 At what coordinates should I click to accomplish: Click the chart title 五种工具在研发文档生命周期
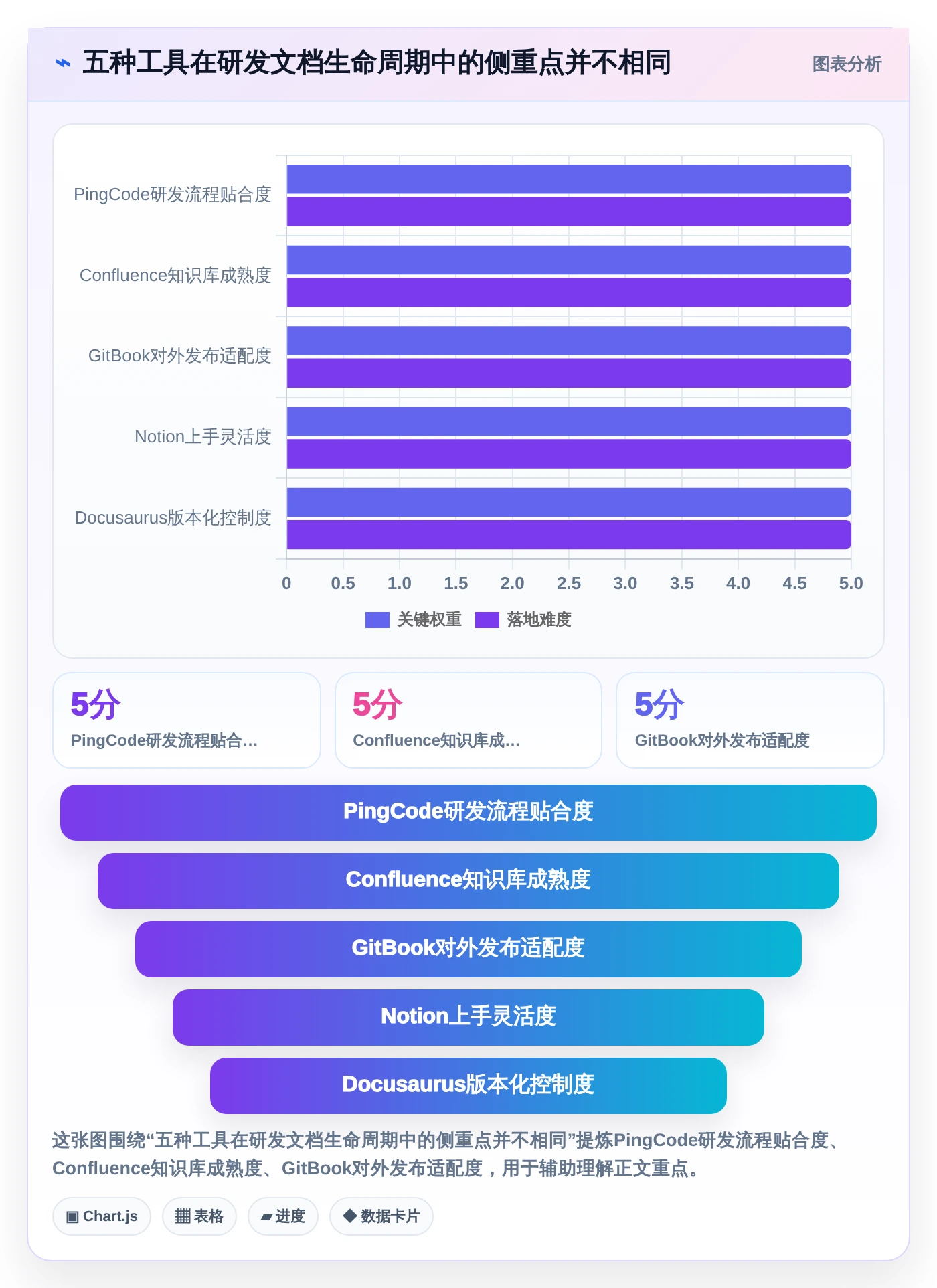click(x=377, y=63)
